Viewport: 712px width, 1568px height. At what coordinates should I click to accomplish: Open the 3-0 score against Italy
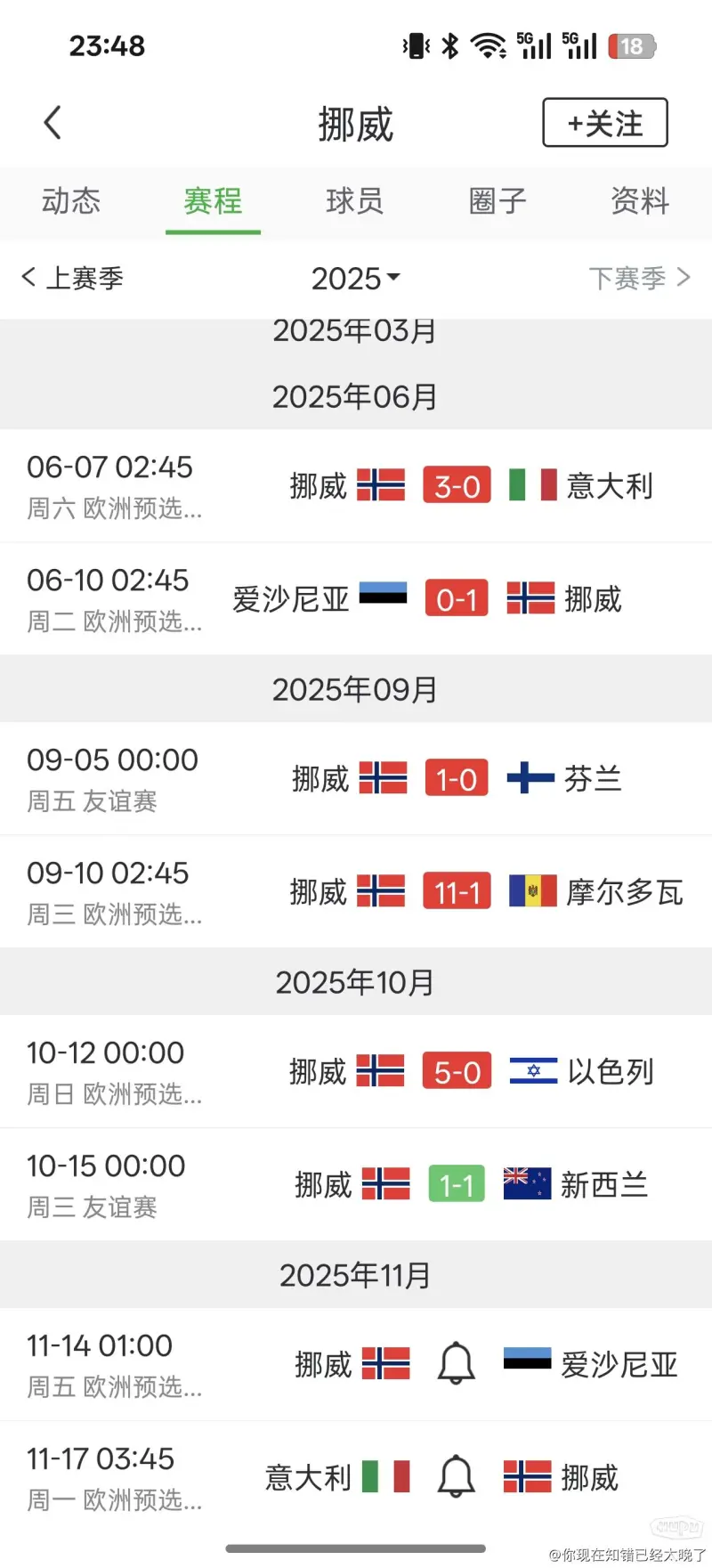[457, 486]
